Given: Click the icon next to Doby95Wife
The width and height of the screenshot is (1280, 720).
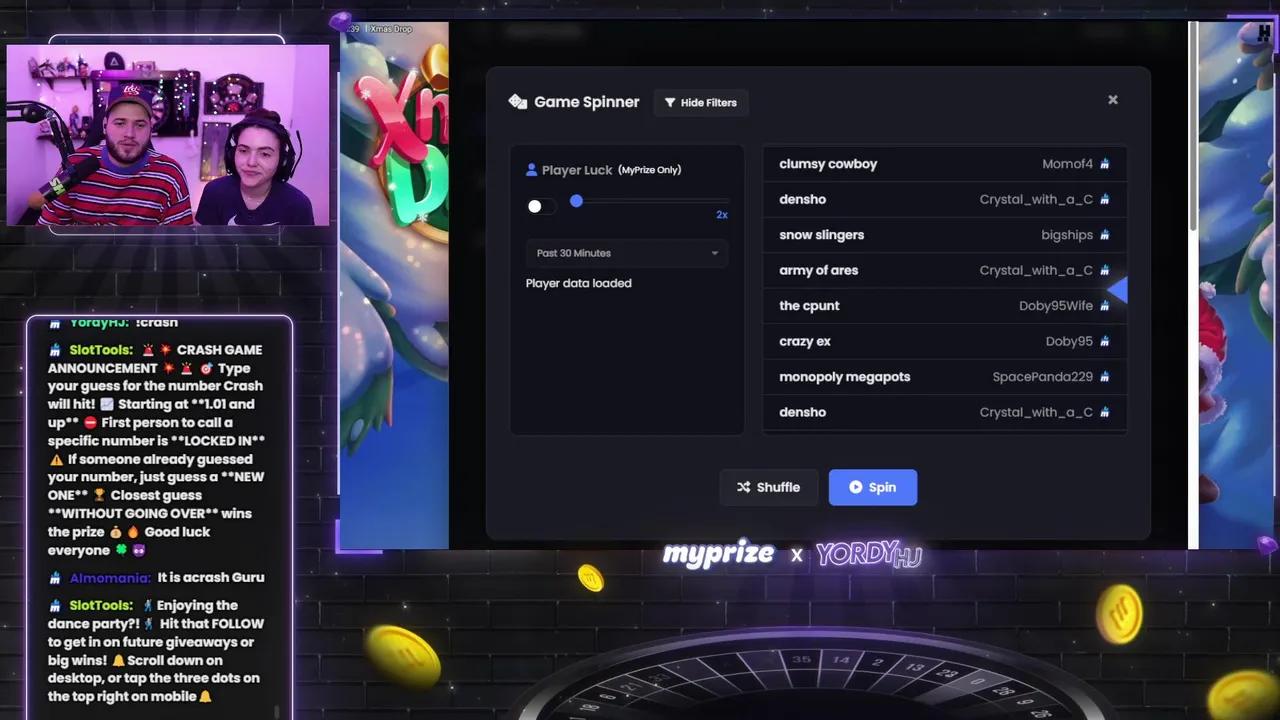Looking at the screenshot, I should click(1104, 306).
